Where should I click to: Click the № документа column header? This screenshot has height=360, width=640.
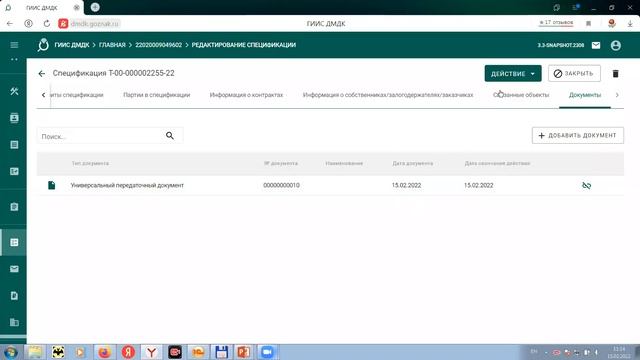[x=281, y=163]
